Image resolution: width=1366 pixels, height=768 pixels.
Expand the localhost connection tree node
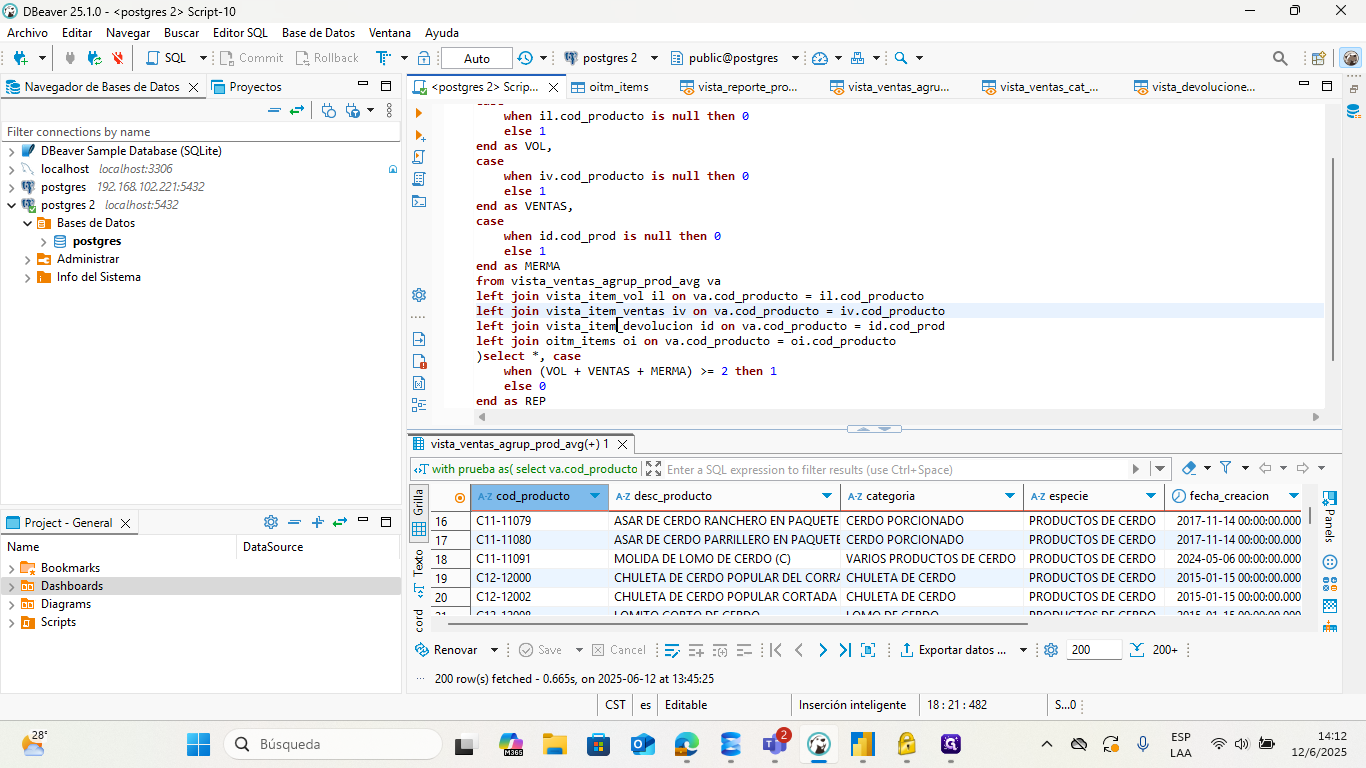[x=12, y=169]
